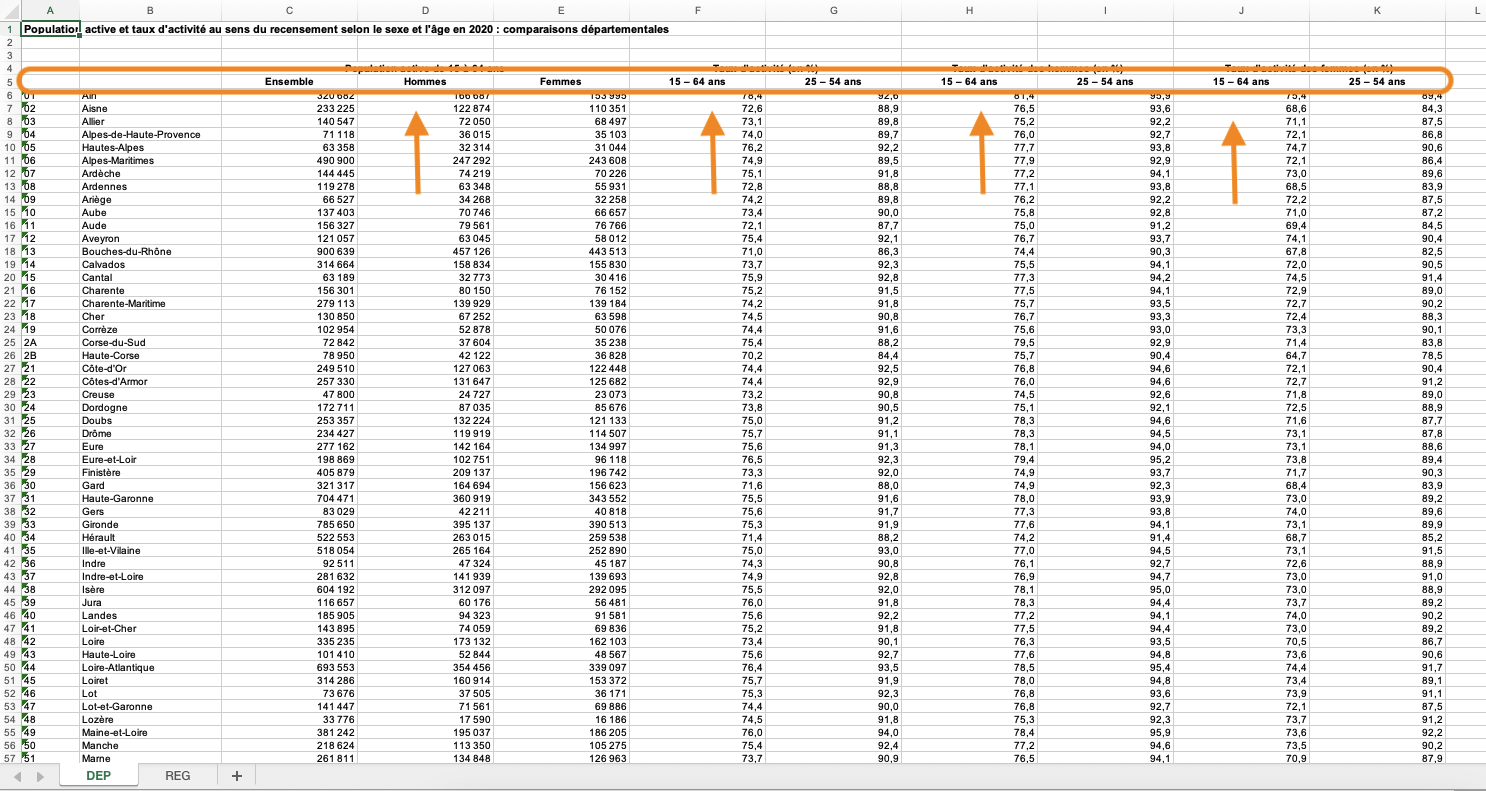Viewport: 1486px width, 791px height.
Task: Select the Alpes-Maritimes department cell
Action: [x=118, y=160]
